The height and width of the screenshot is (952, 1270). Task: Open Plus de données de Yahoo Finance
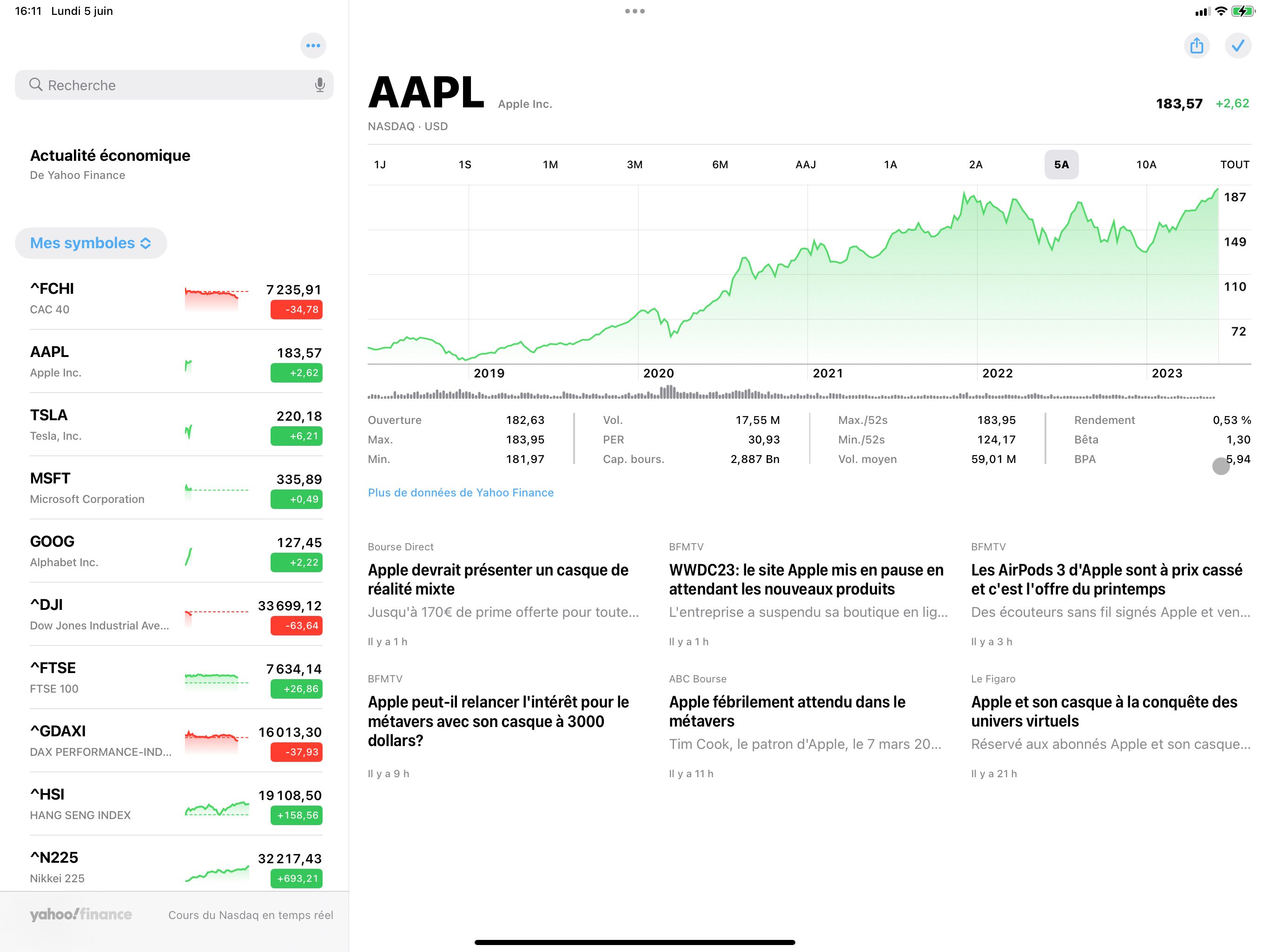(x=461, y=493)
